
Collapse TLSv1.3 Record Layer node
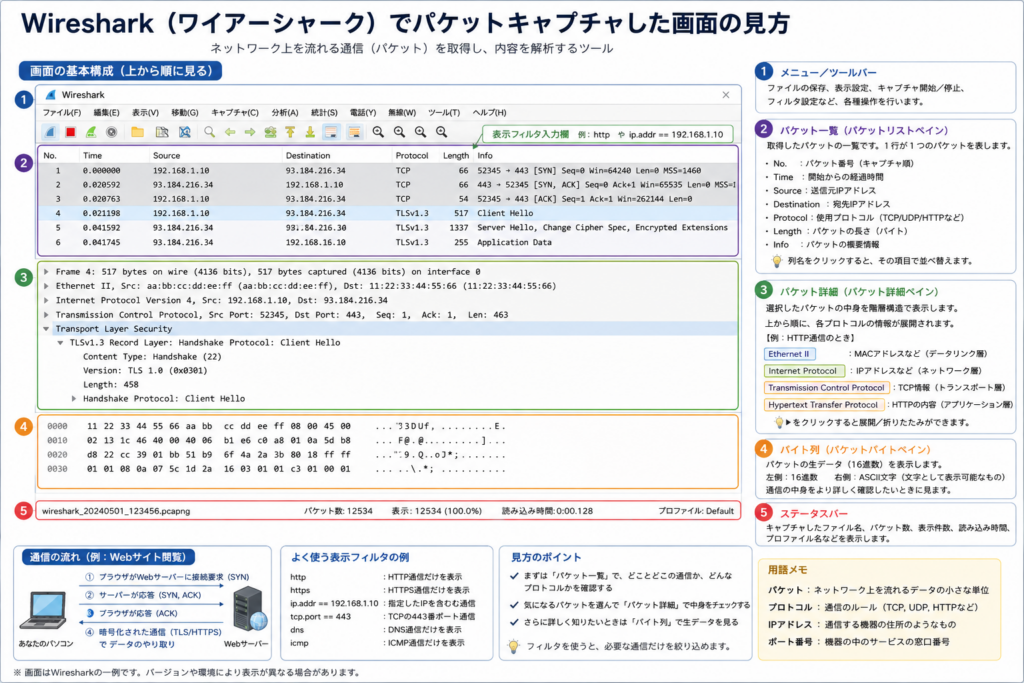point(60,343)
